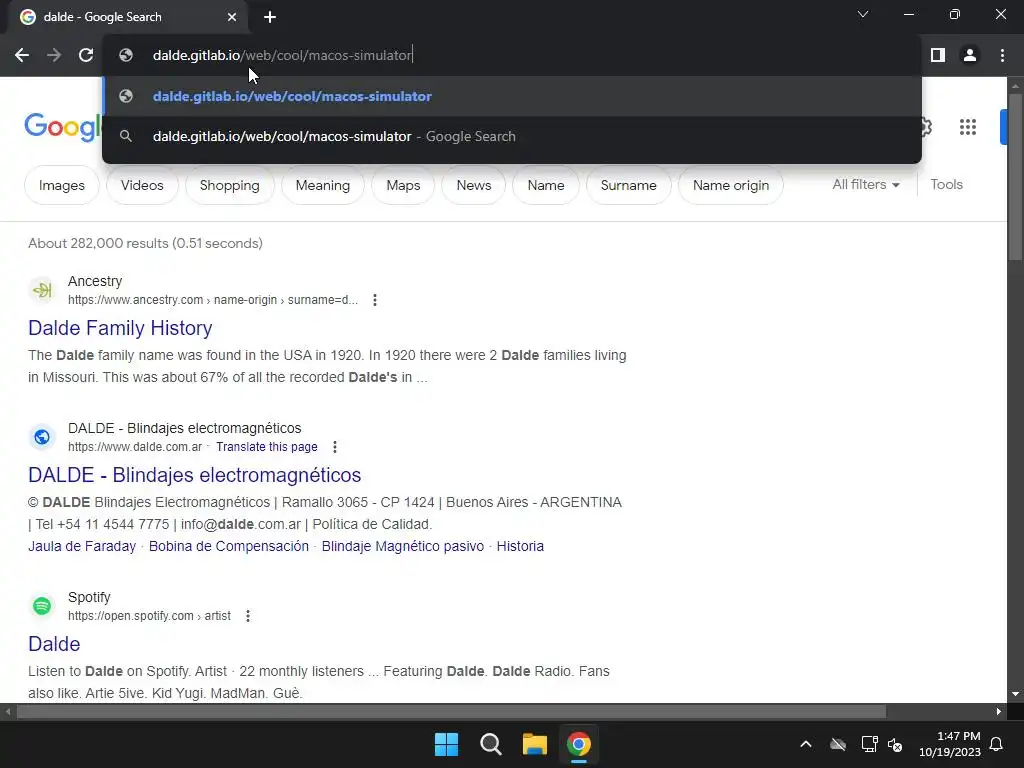This screenshot has width=1024, height=768.
Task: Click Translate this page link
Action: pos(266,447)
